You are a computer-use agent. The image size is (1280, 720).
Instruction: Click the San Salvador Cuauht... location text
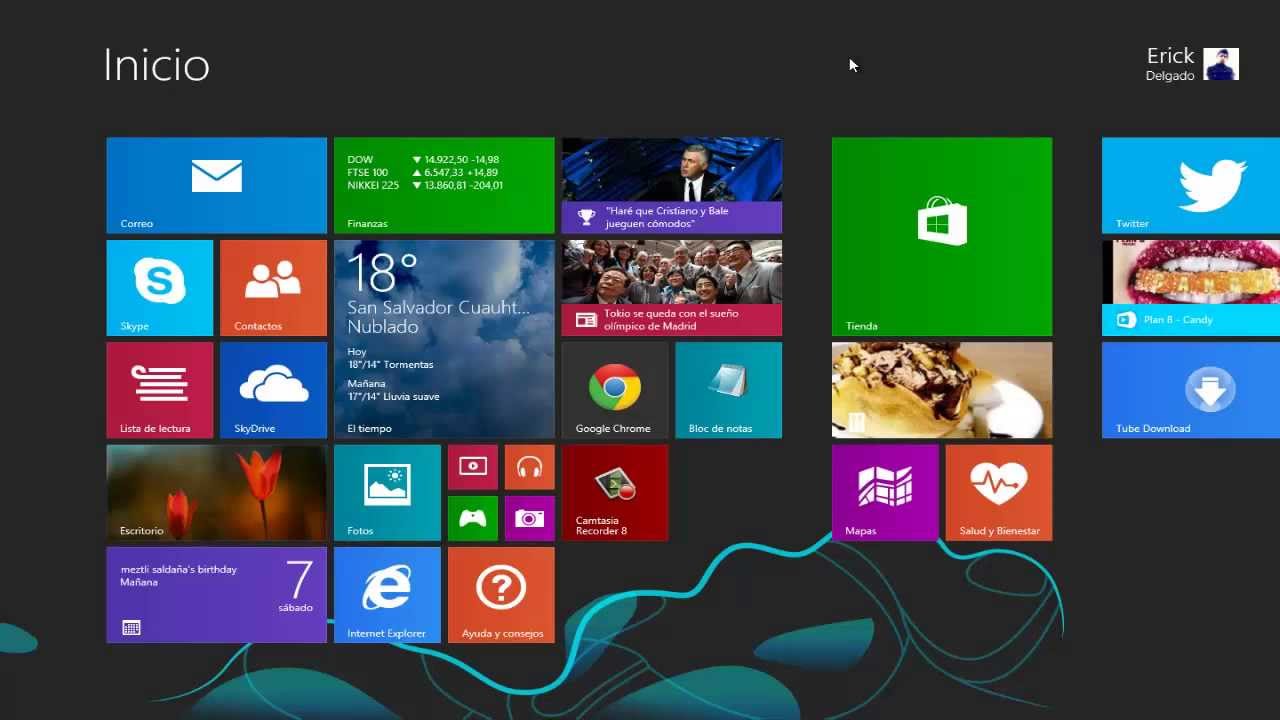[x=438, y=308]
